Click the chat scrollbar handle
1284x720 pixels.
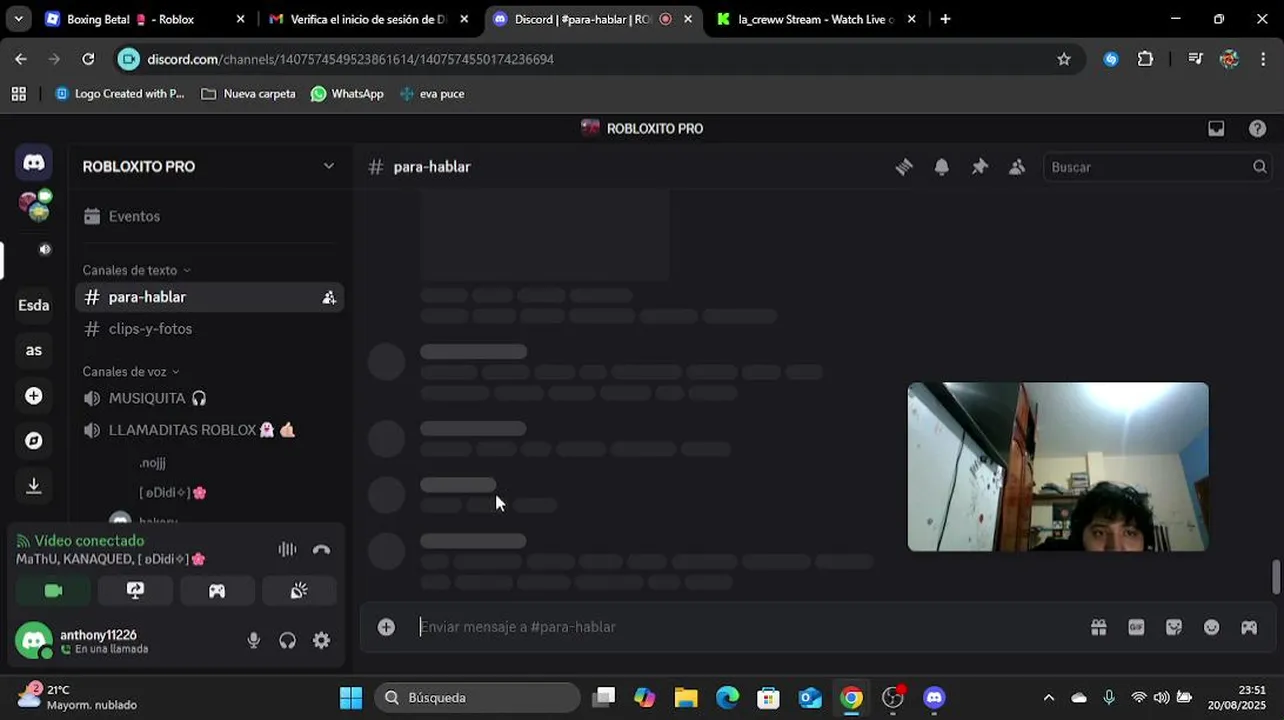pos(1275,577)
